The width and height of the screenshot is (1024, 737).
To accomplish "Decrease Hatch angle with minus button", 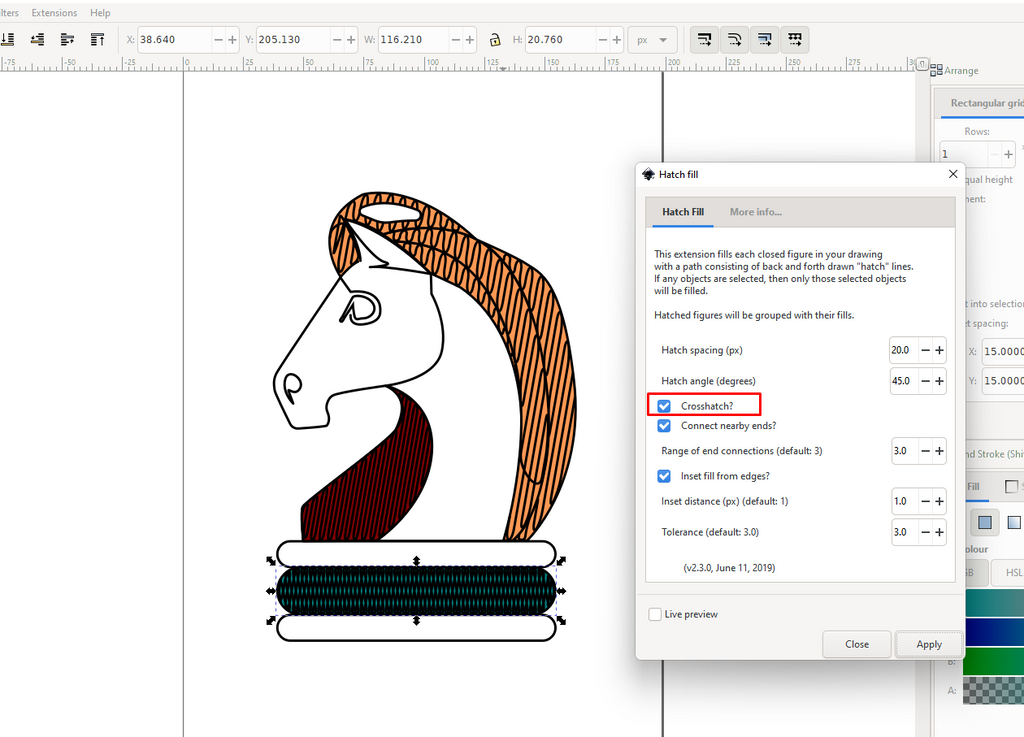I will (925, 381).
